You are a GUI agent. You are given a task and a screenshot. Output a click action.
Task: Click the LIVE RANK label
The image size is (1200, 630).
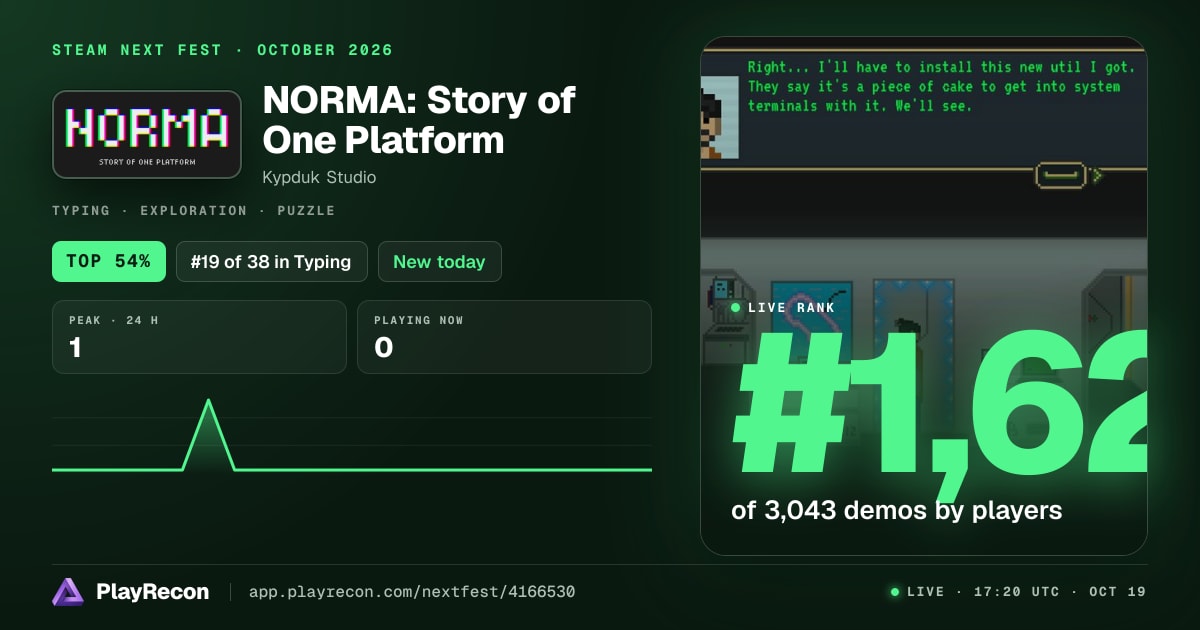point(791,308)
